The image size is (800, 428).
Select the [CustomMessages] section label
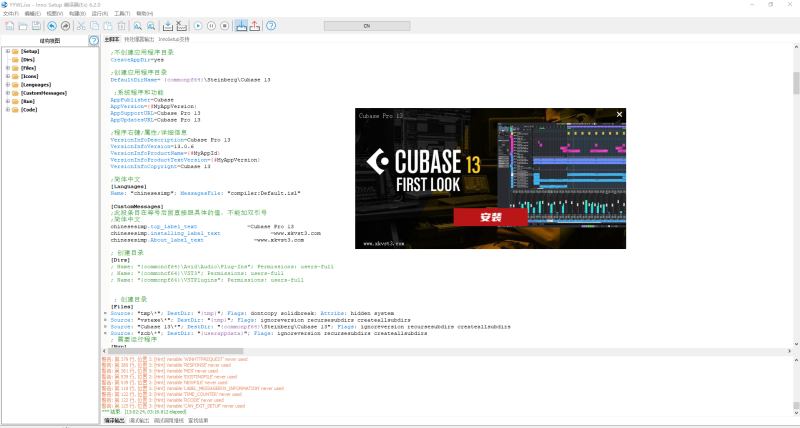pyautogui.click(x=44, y=93)
